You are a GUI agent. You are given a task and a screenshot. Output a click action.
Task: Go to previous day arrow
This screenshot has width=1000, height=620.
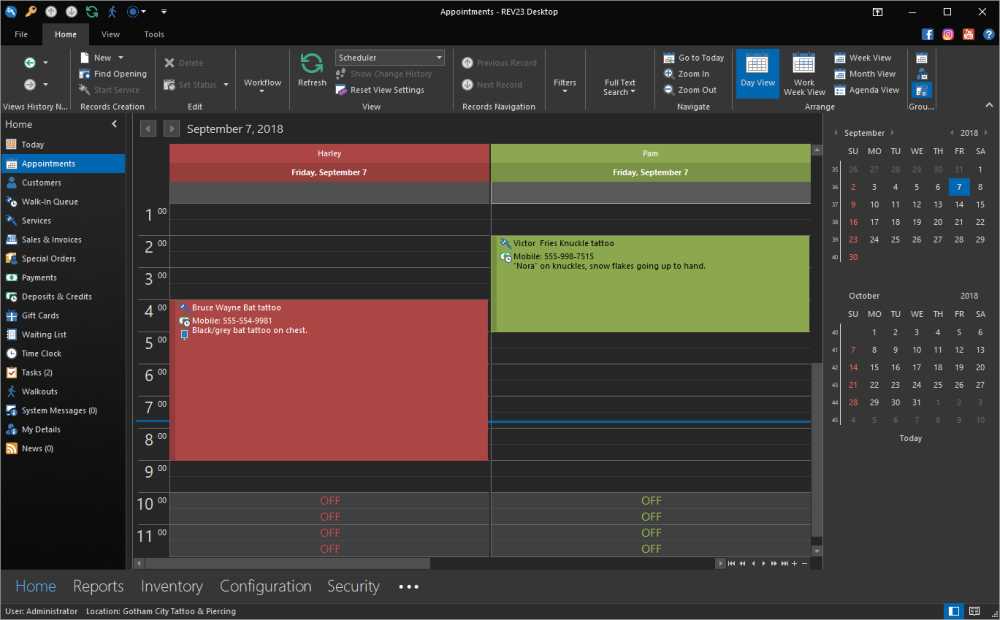pos(148,129)
